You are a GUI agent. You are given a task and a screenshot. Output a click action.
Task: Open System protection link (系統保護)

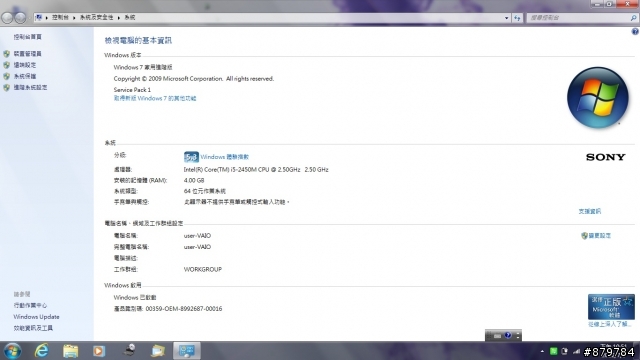pyautogui.click(x=25, y=76)
